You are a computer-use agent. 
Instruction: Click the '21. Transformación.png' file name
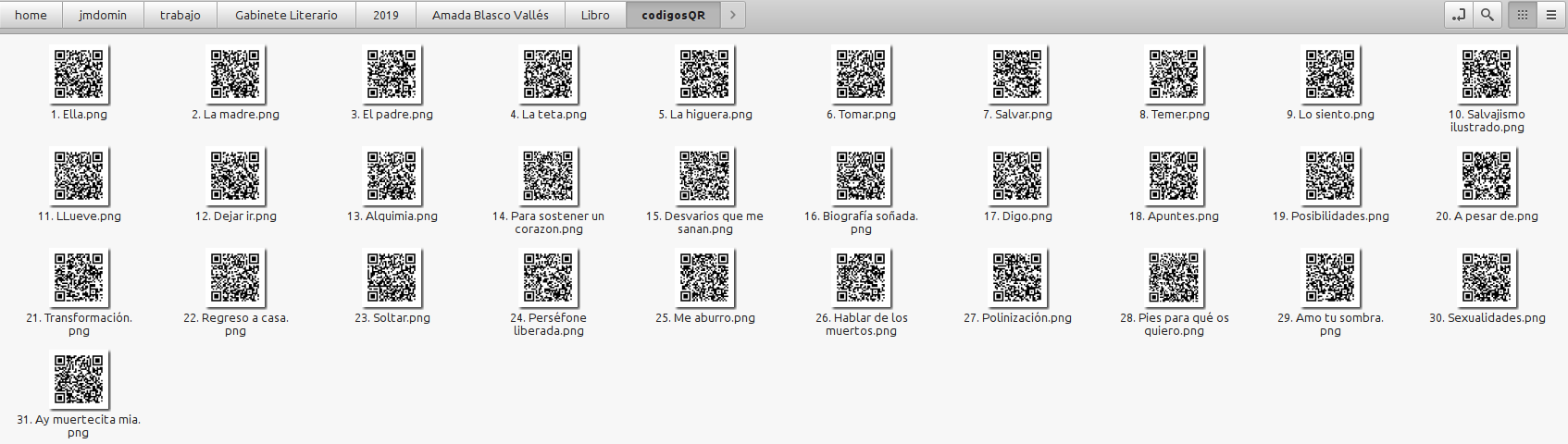tap(79, 325)
